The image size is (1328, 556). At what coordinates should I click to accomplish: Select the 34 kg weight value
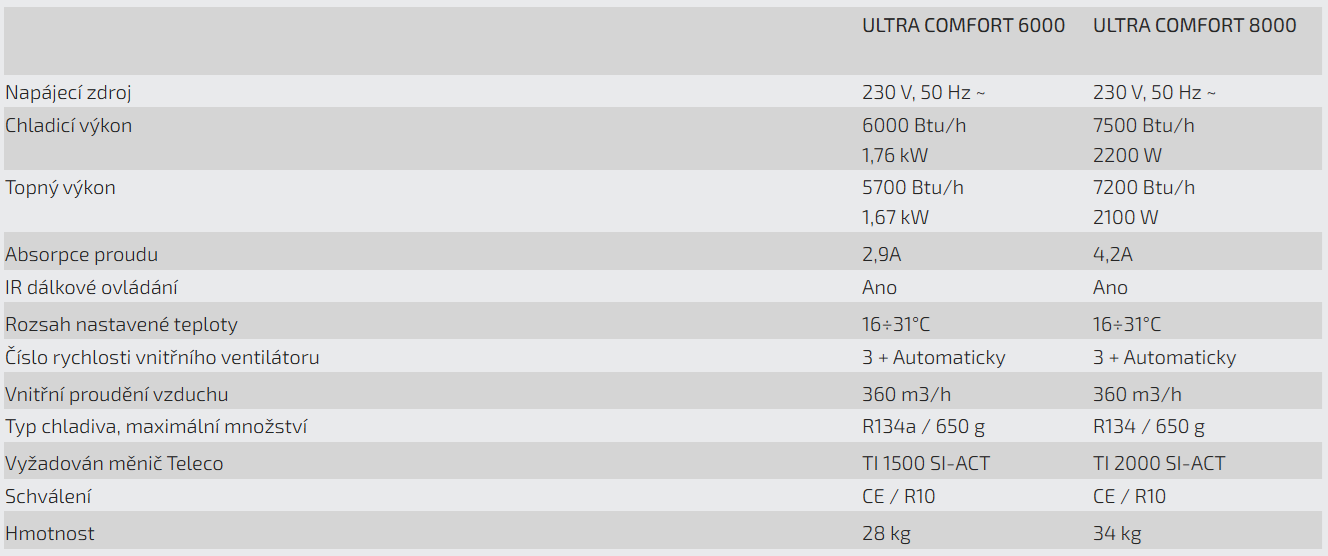[x=1117, y=534]
